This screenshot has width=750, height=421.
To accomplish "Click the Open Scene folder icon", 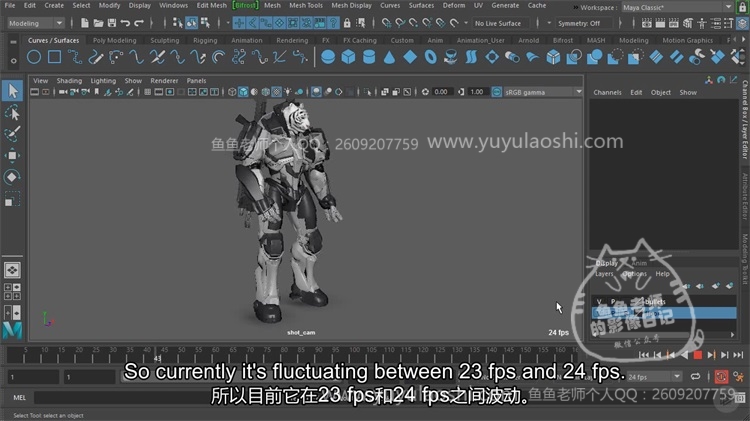I will click(x=98, y=23).
